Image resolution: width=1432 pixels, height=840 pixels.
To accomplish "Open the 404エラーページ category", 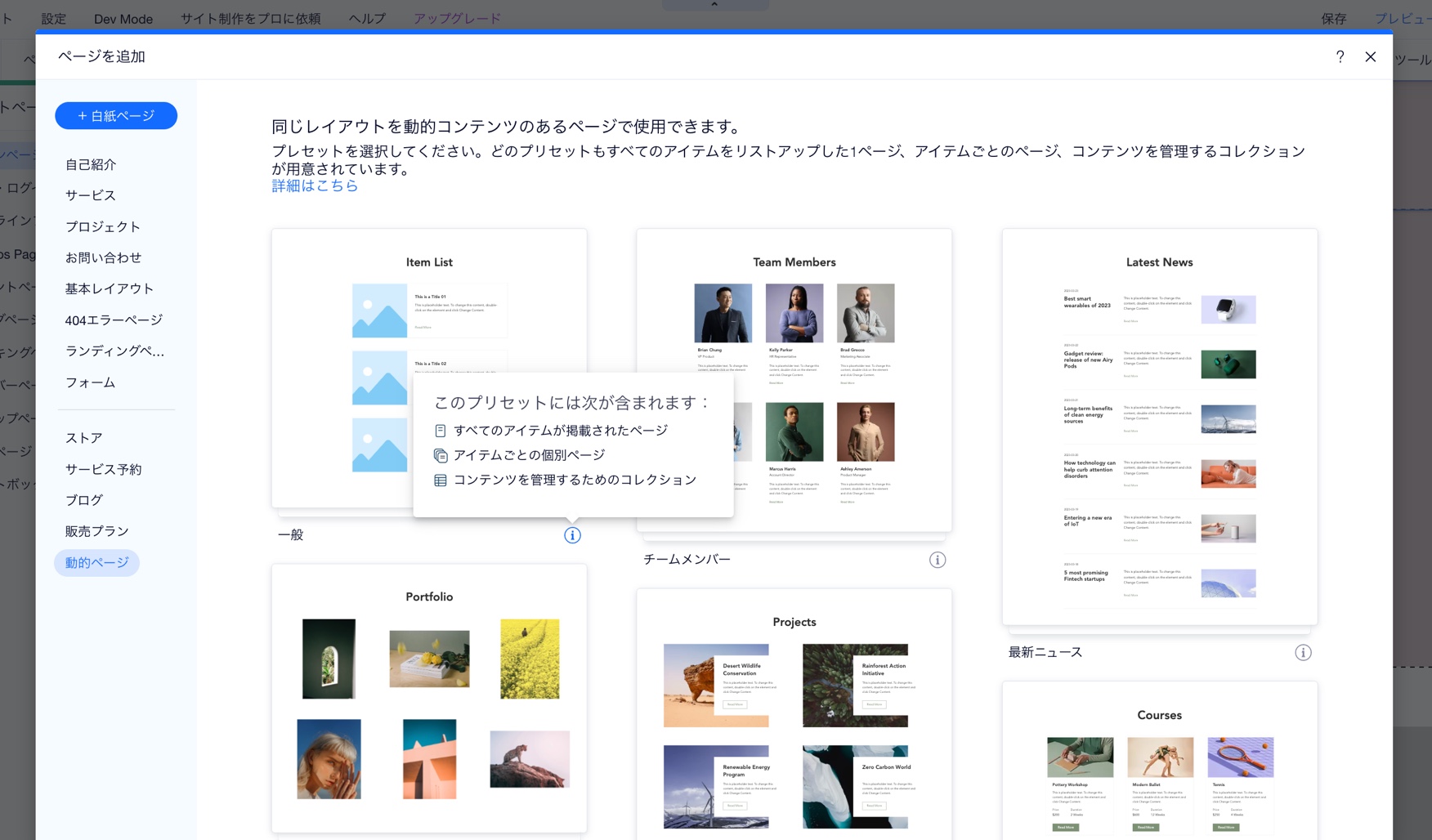I will click(x=114, y=319).
